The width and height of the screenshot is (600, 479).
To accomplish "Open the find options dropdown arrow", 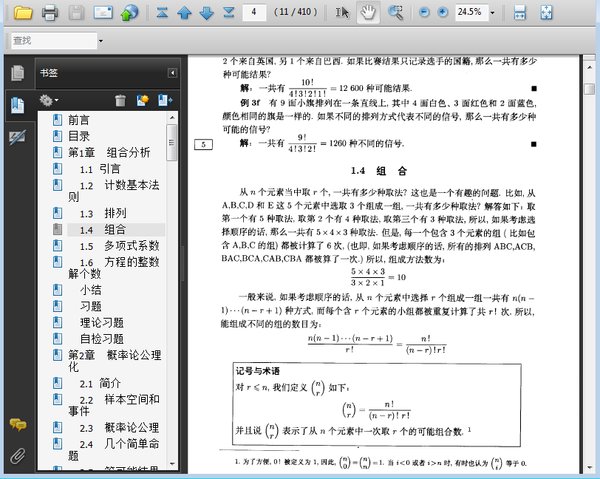I will point(101,41).
